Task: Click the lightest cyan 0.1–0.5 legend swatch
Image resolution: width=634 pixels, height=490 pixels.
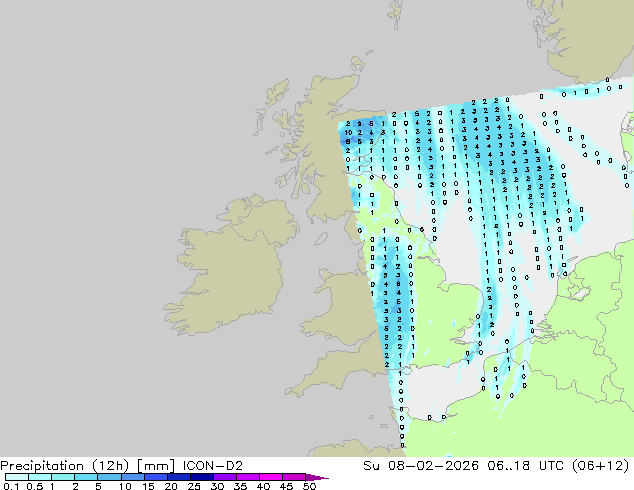Action: tap(17, 477)
